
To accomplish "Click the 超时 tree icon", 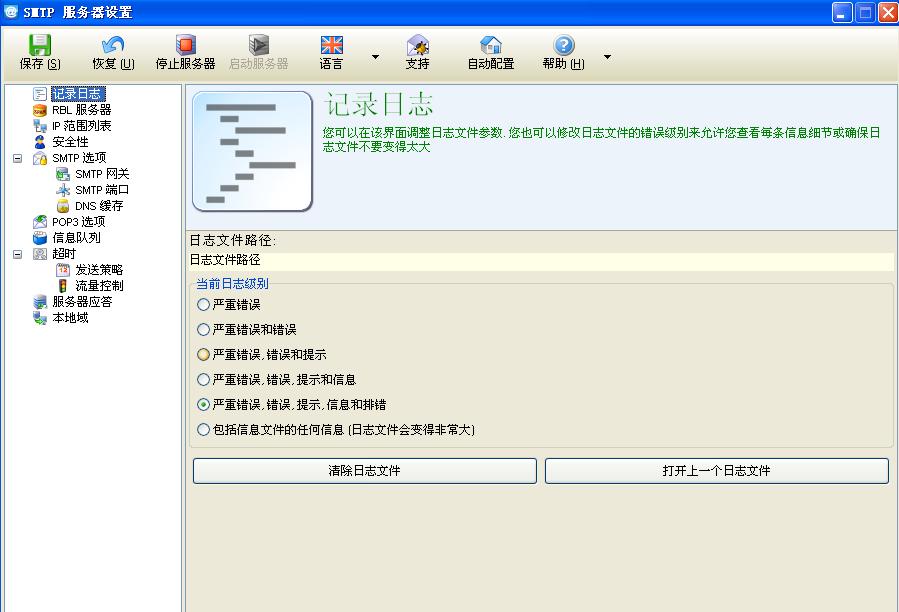I will tap(40, 254).
